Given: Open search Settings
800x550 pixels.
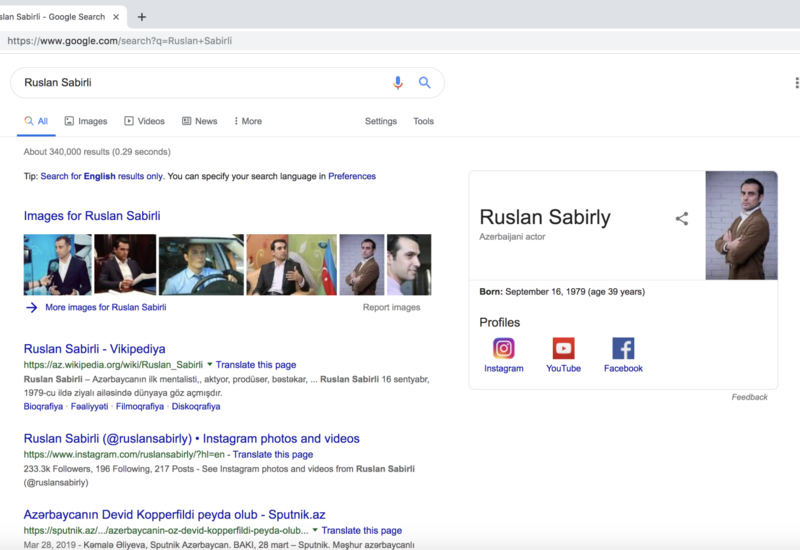Looking at the screenshot, I should 381,121.
